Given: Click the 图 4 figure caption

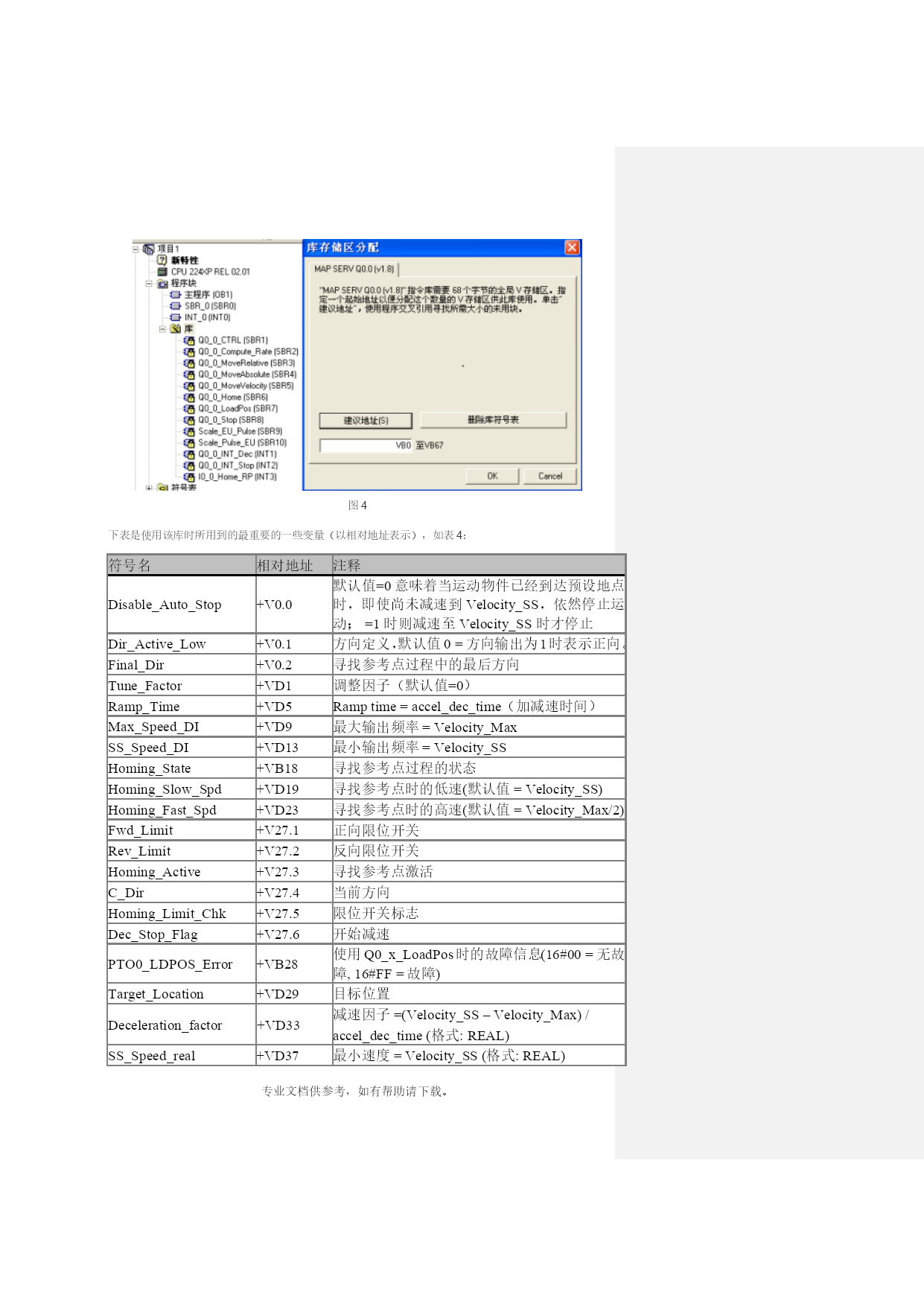Looking at the screenshot, I should click(357, 506).
